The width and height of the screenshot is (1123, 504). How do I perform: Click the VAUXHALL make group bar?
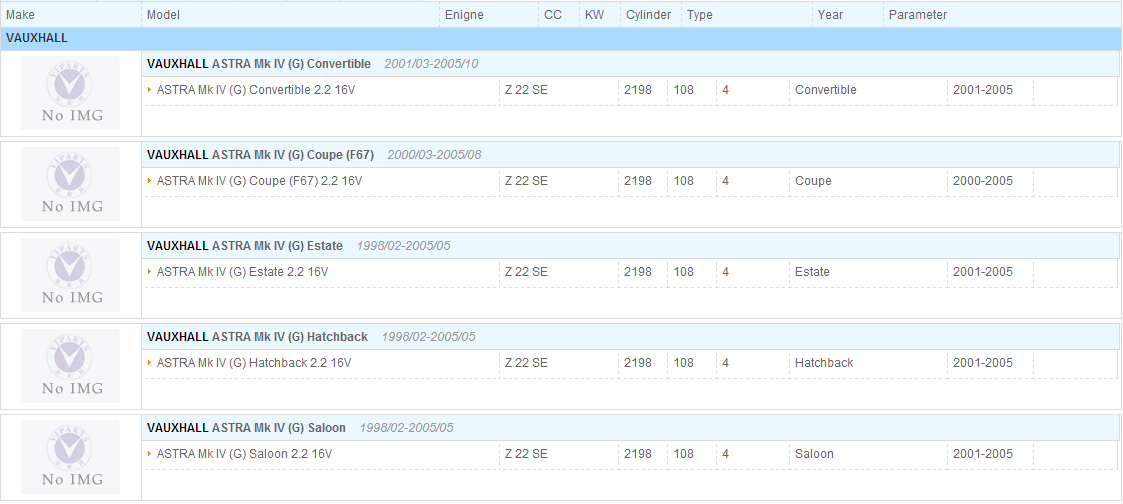pos(561,39)
